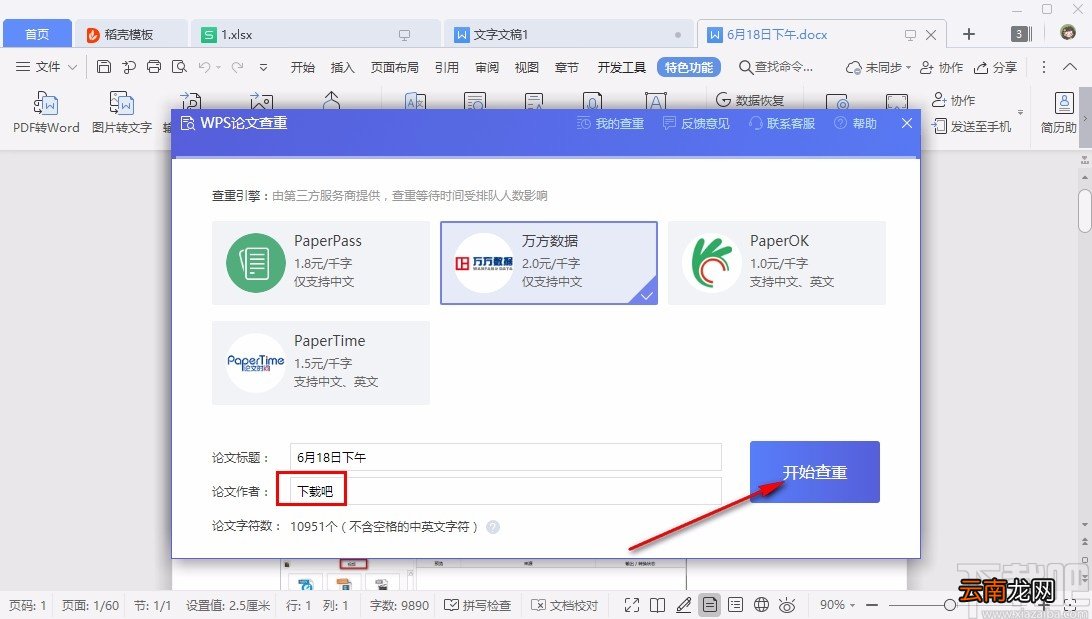Select the PaperOK check engine
Screen dimensions: 1092x619
coord(777,263)
